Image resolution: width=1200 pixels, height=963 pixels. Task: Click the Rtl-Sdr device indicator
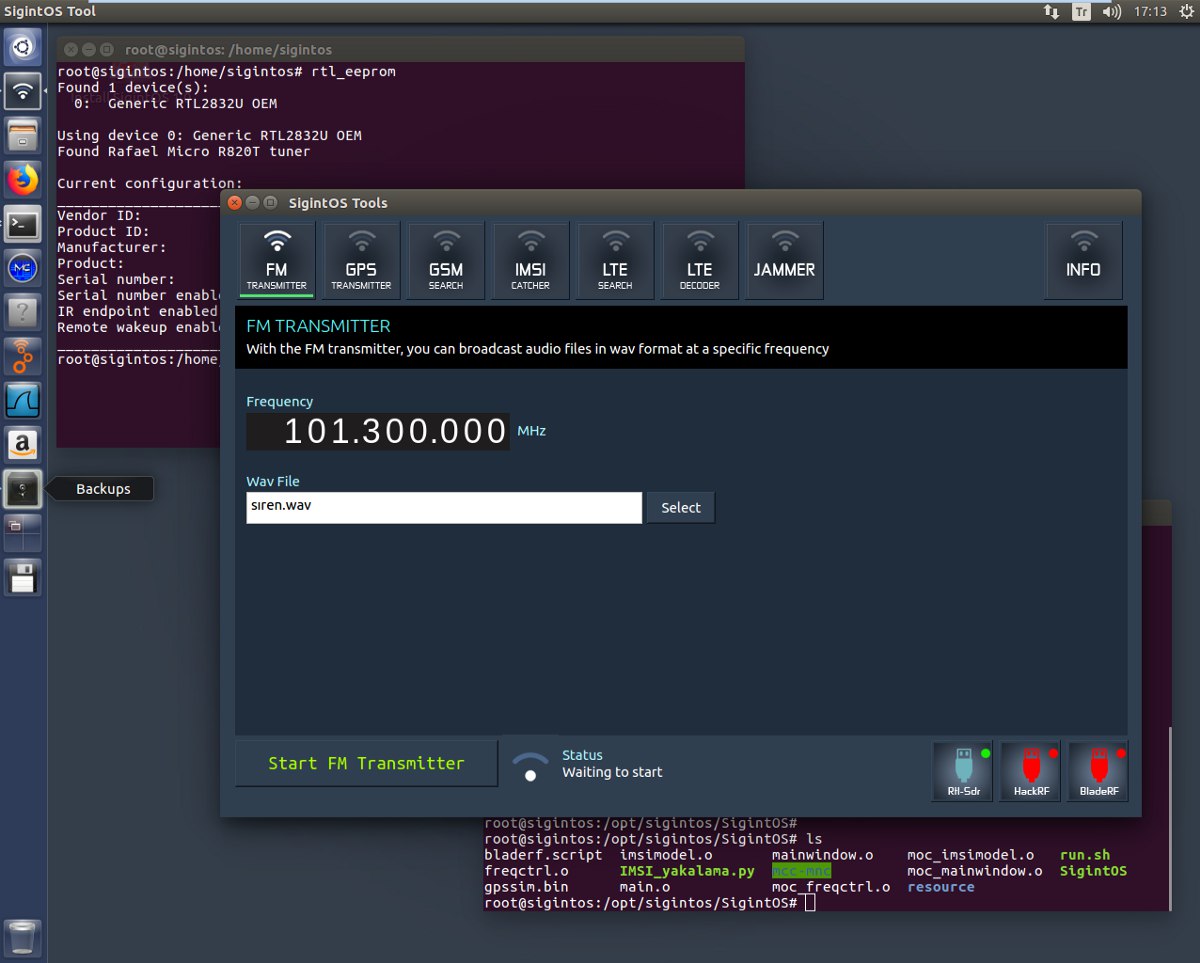pyautogui.click(x=963, y=771)
